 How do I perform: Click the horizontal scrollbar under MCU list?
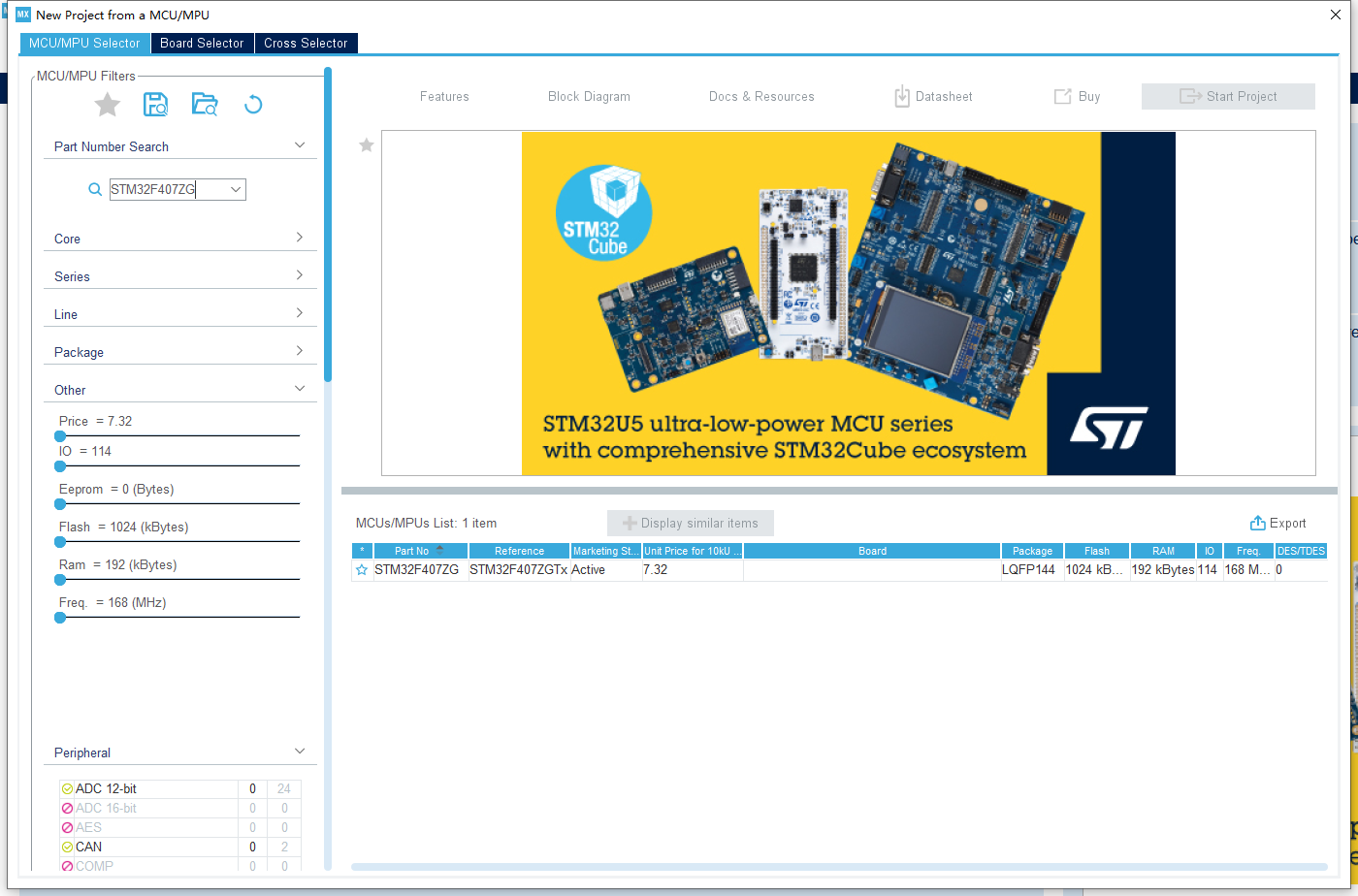coord(839,866)
